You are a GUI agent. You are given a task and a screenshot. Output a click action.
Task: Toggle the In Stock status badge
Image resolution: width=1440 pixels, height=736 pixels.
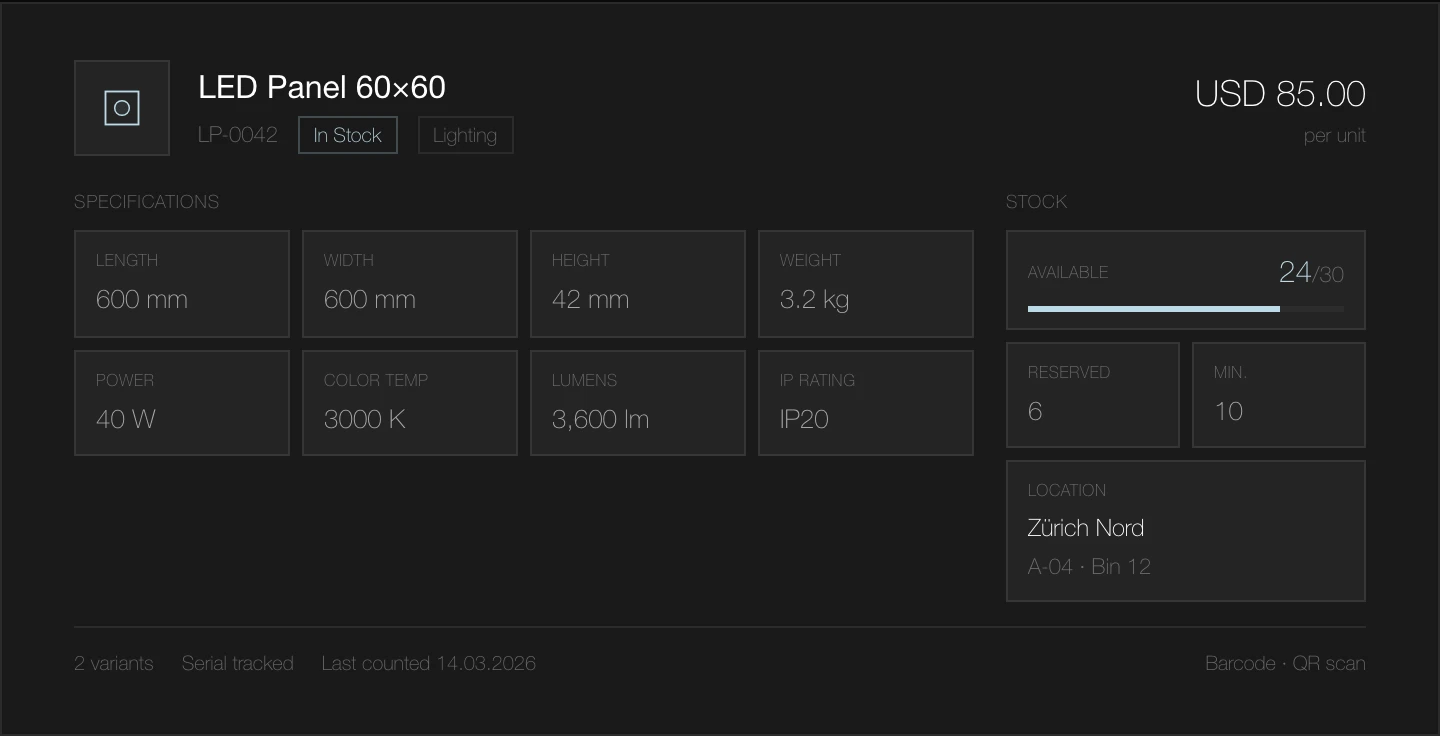pyautogui.click(x=347, y=134)
